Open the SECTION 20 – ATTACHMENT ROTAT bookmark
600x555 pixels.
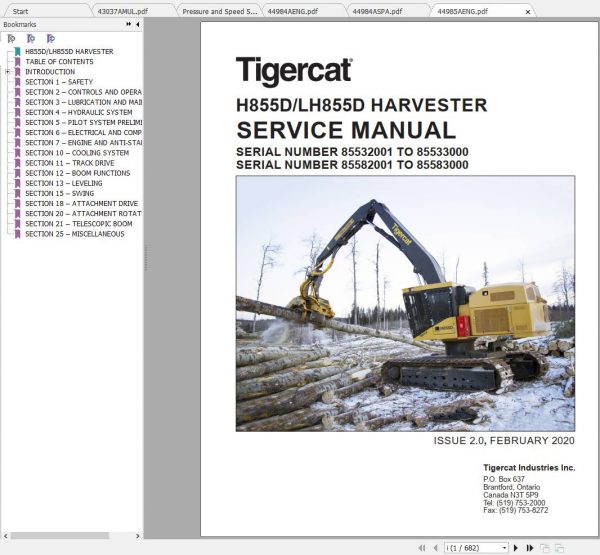point(83,214)
